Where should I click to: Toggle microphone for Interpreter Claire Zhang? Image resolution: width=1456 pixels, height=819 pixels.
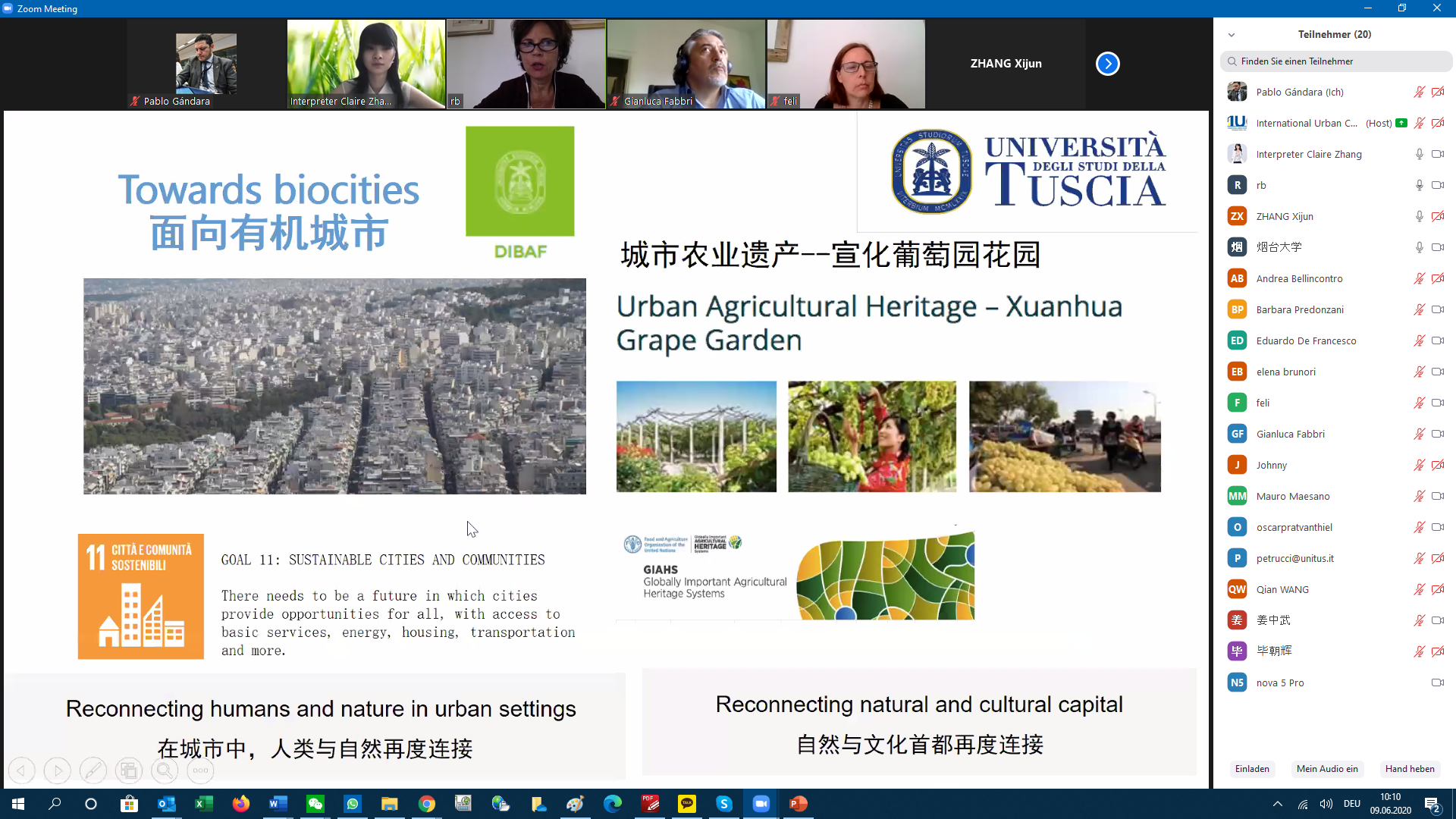point(1419,154)
